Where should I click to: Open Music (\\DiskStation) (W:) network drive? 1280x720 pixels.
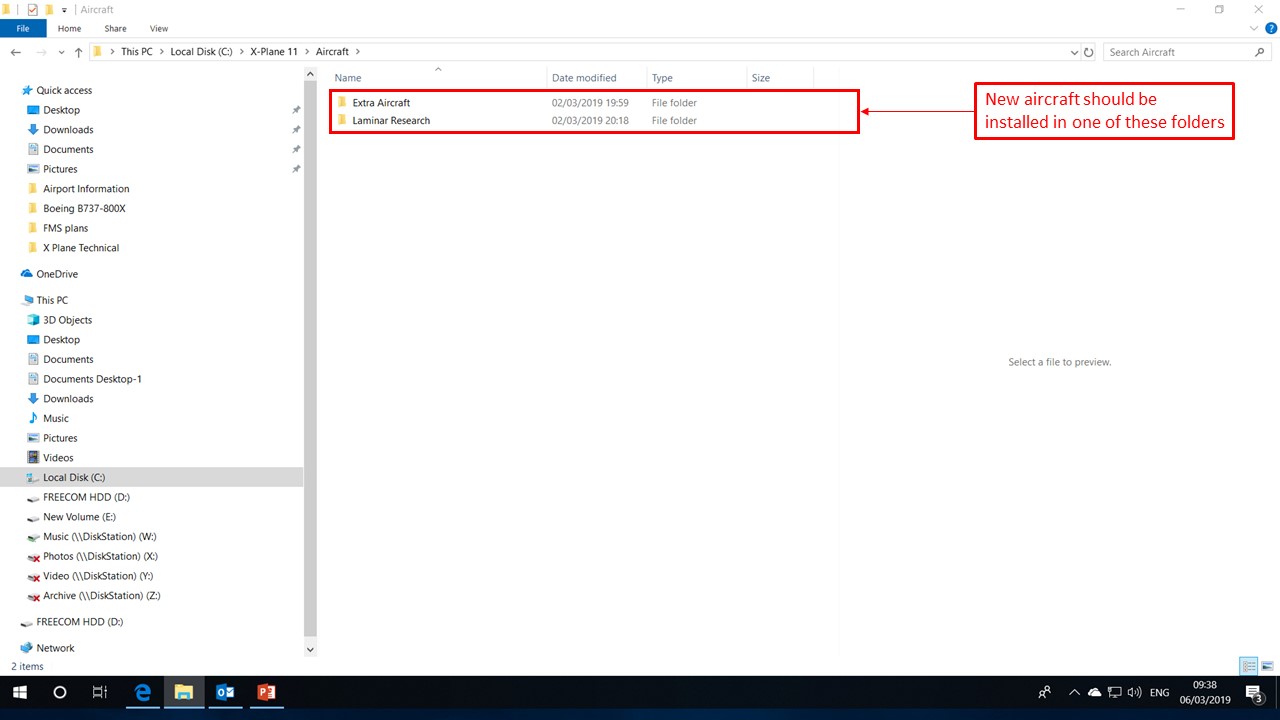point(99,537)
